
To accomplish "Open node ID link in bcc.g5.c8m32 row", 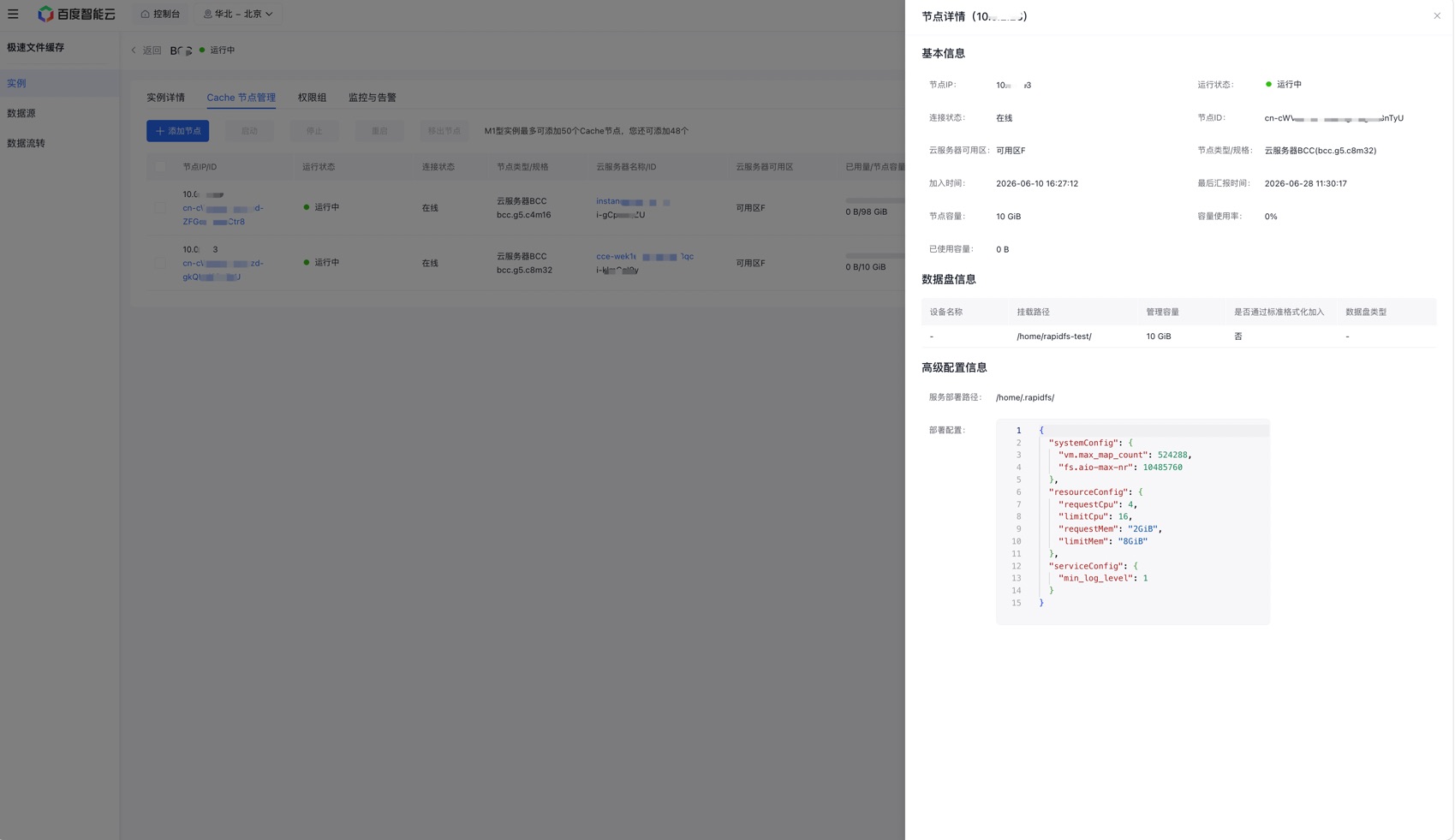I will [x=223, y=270].
